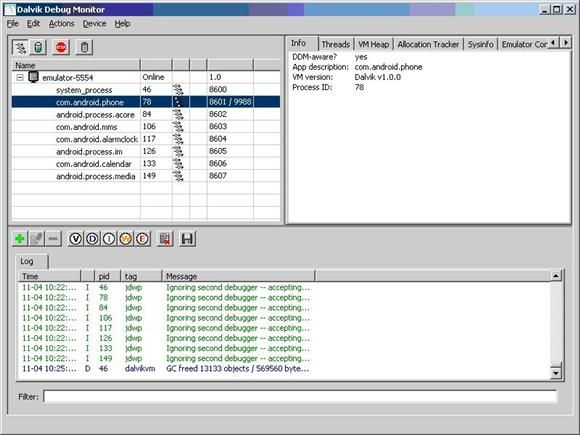Click in the Filter input field
This screenshot has width=580, height=435.
pos(300,397)
